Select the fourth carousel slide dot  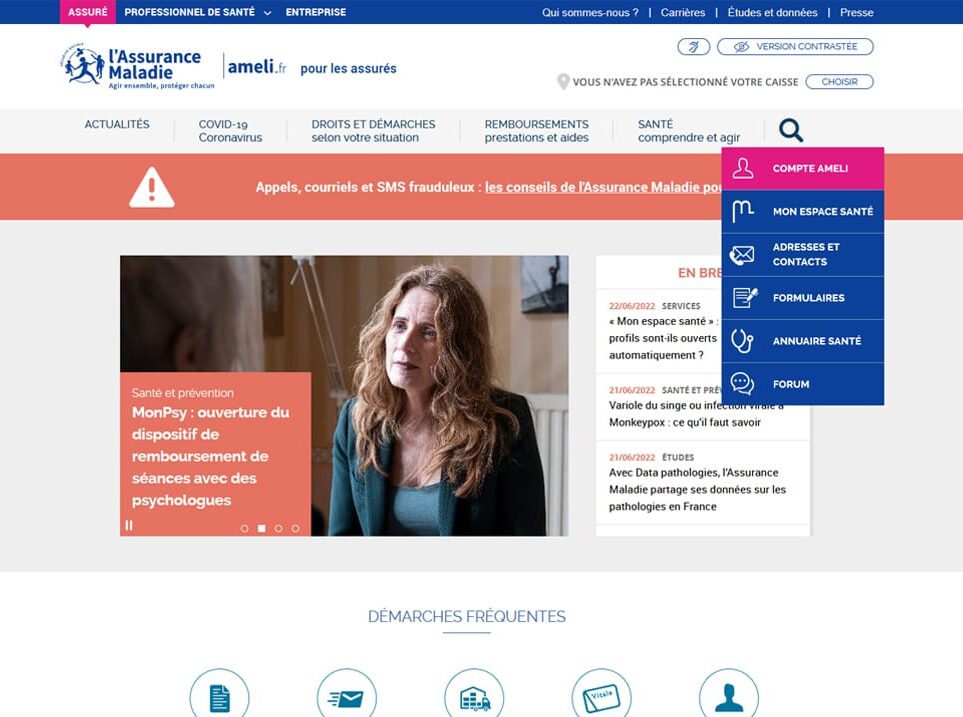[295, 528]
